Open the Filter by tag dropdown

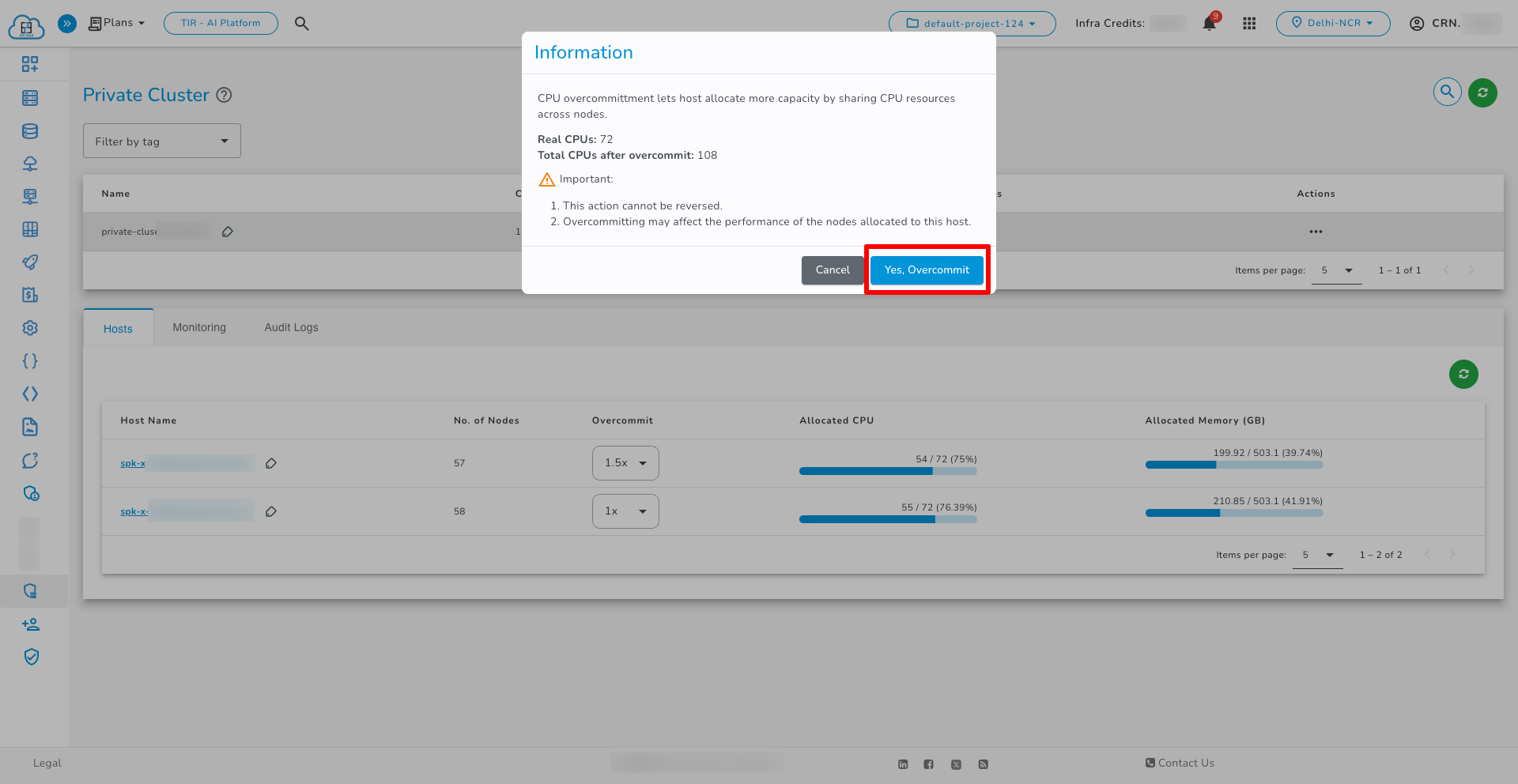point(162,141)
